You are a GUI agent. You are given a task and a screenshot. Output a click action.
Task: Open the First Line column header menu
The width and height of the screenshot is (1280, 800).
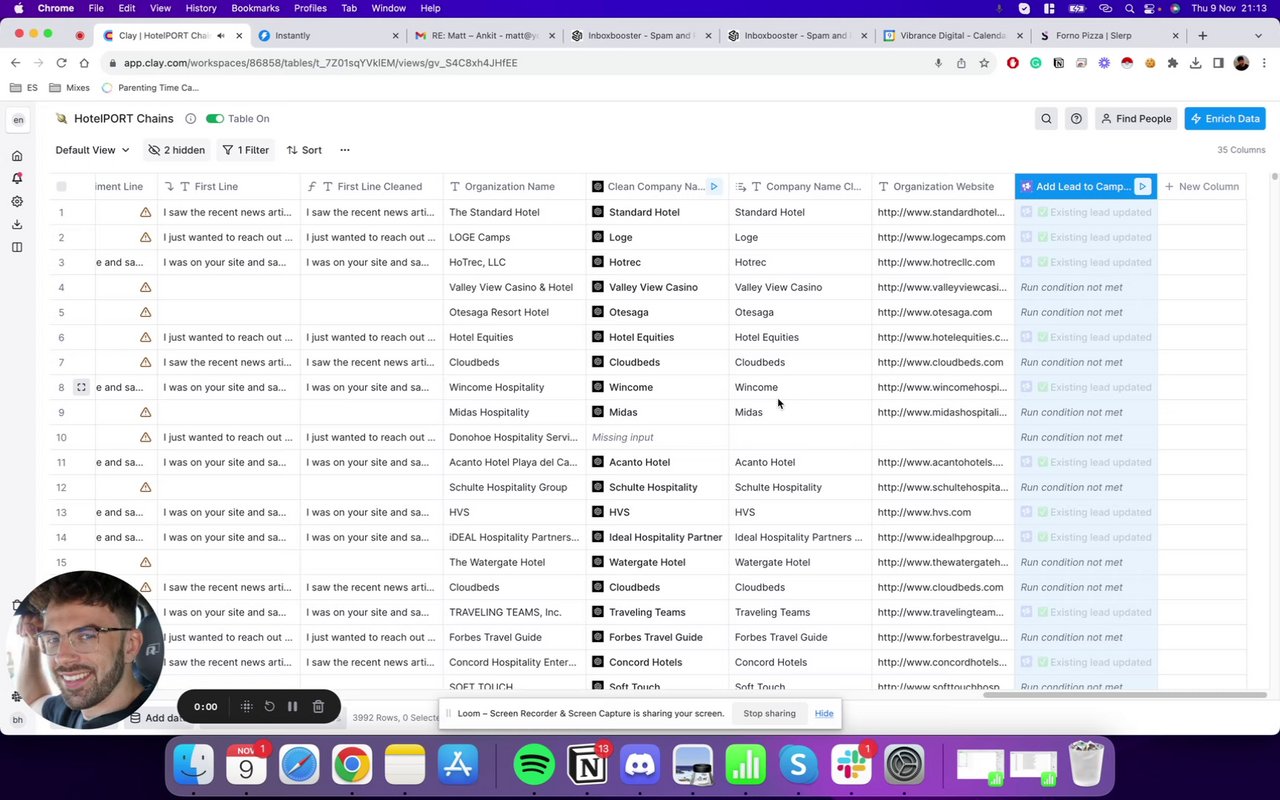(229, 186)
